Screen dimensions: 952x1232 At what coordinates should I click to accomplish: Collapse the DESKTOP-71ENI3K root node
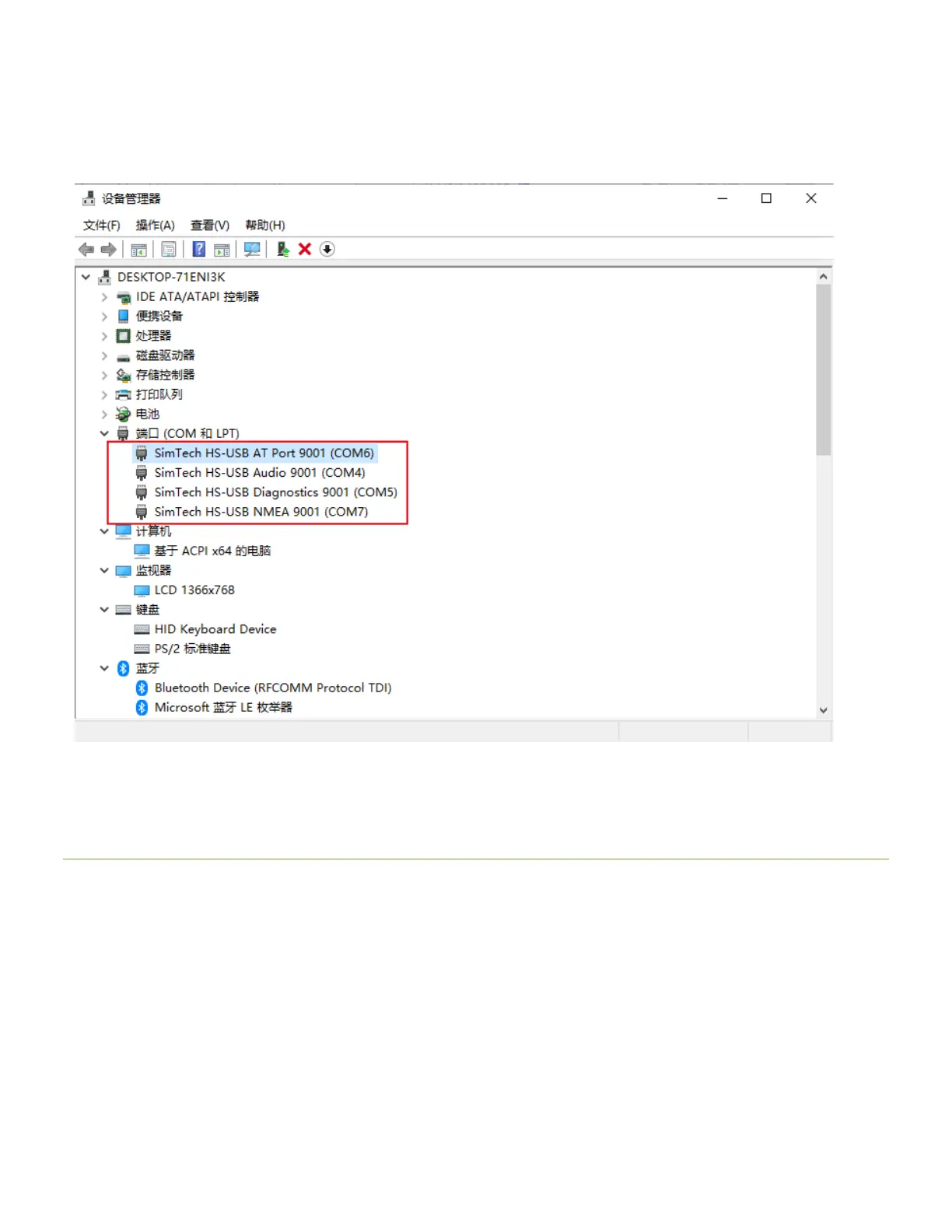tap(86, 278)
